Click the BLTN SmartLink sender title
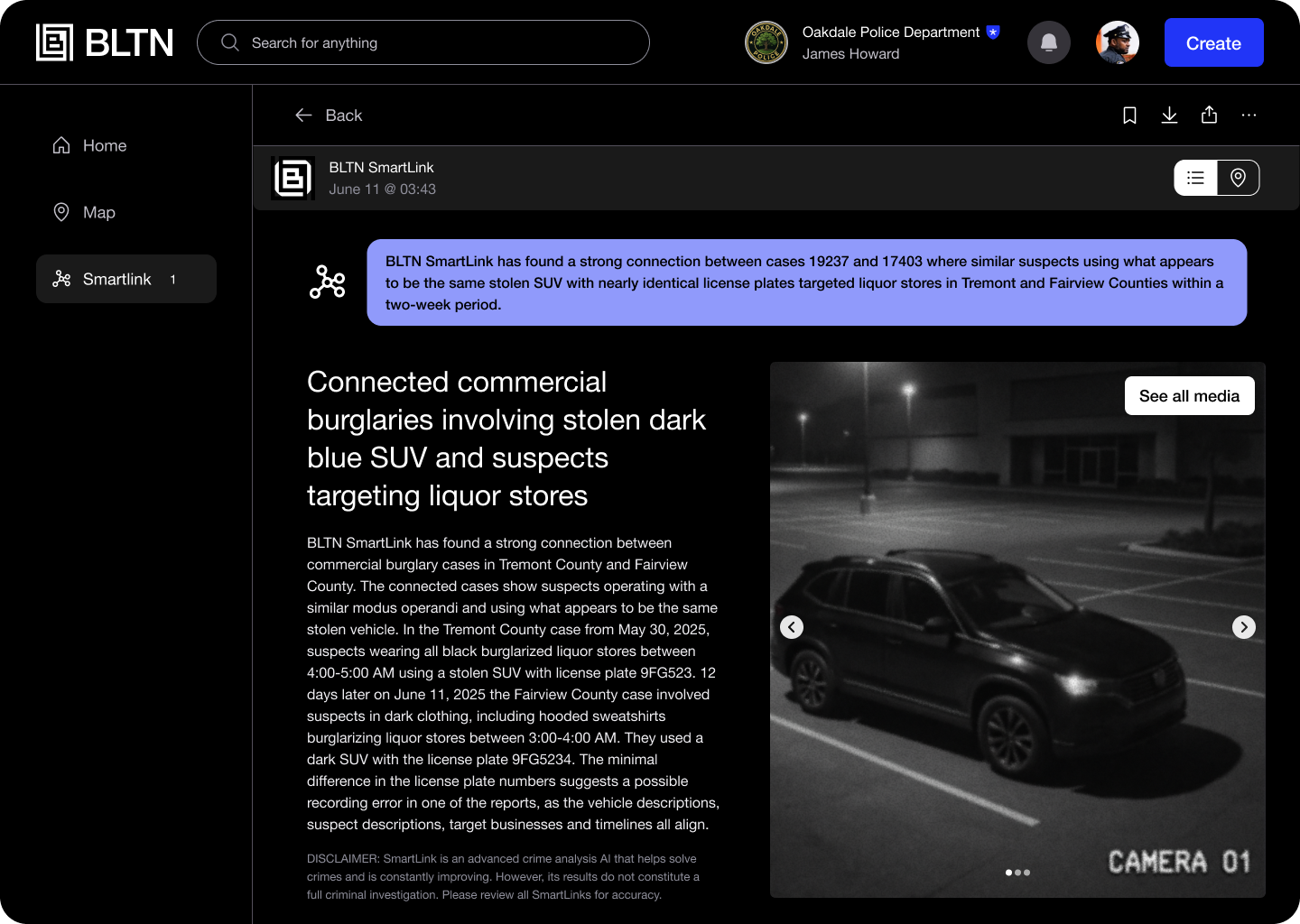The image size is (1300, 924). pyautogui.click(x=381, y=167)
